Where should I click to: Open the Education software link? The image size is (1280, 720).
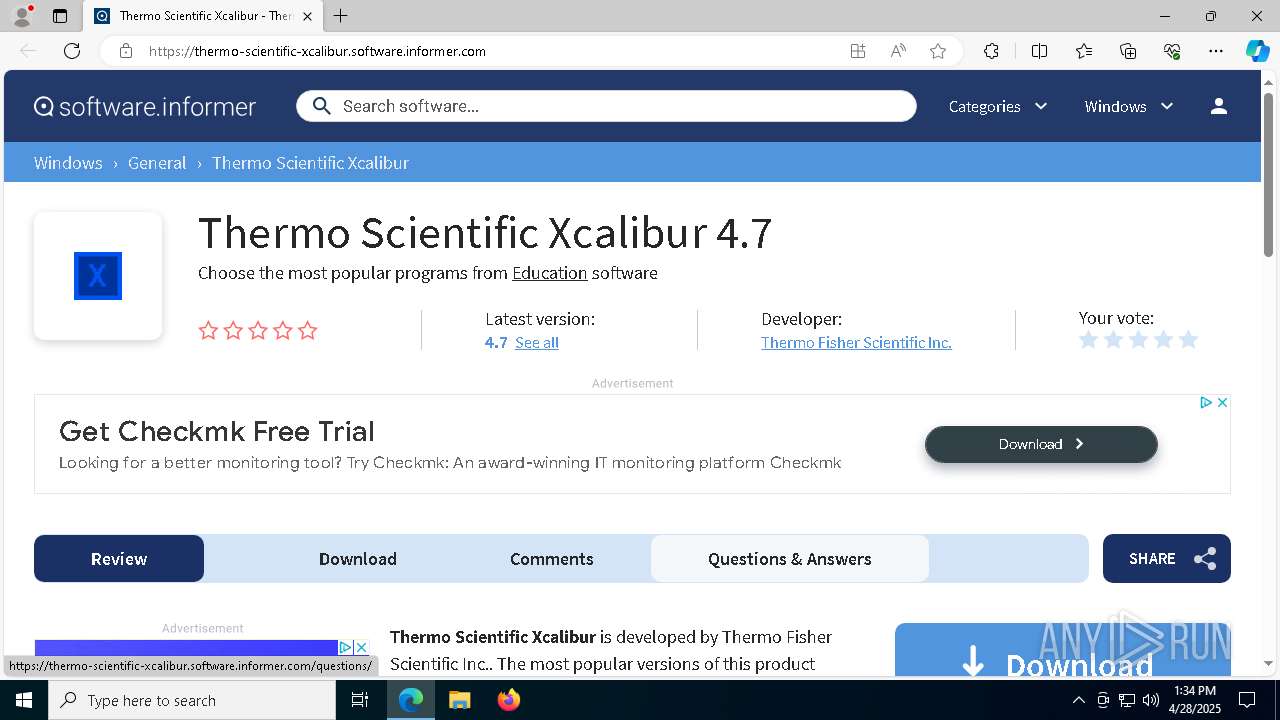tap(549, 273)
